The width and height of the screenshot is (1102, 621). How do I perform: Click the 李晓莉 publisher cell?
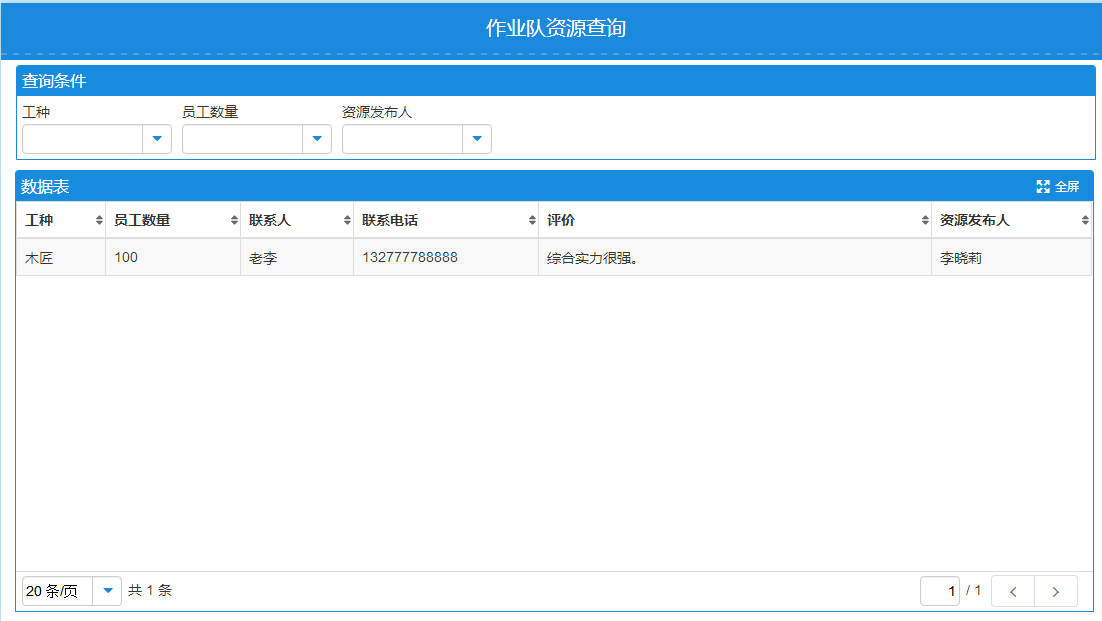(961, 258)
